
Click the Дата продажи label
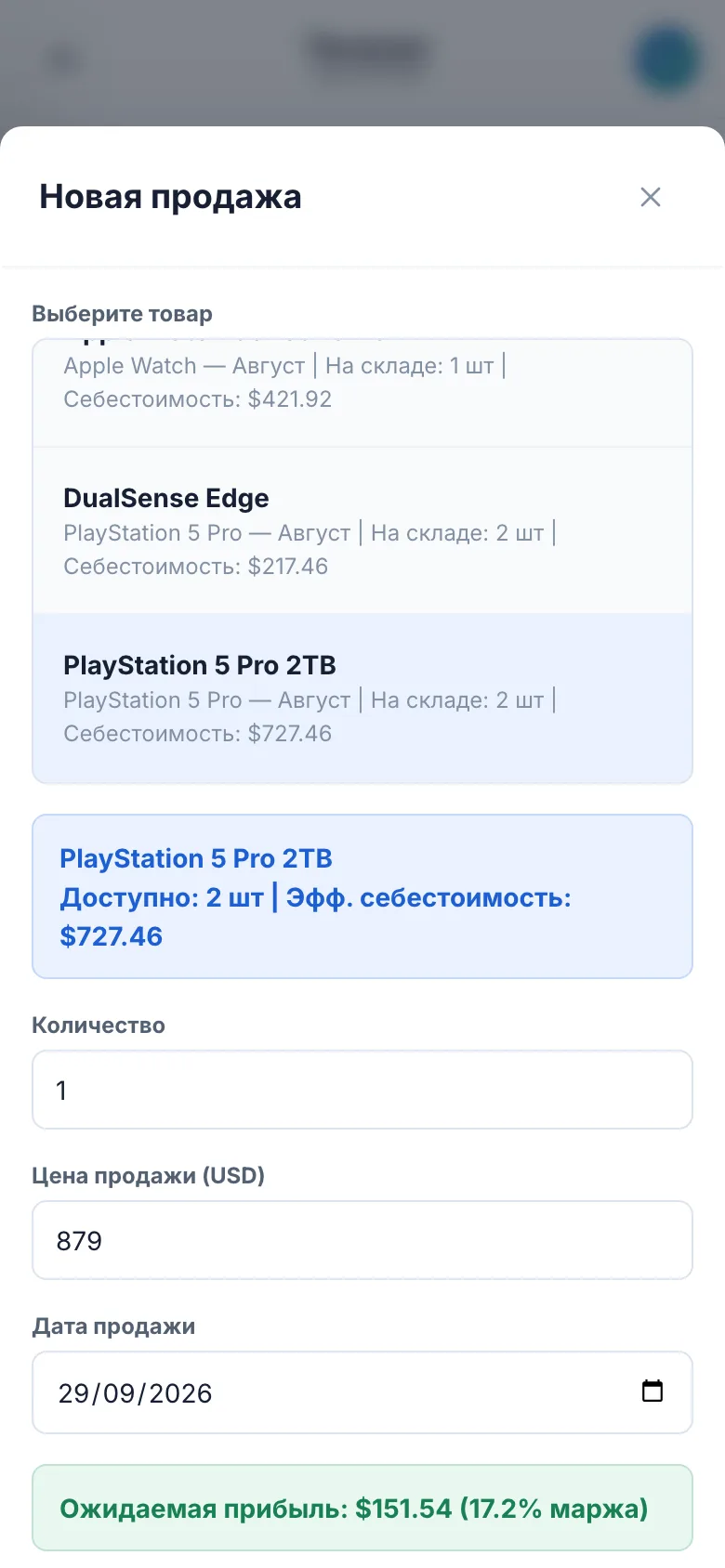pyautogui.click(x=113, y=1326)
